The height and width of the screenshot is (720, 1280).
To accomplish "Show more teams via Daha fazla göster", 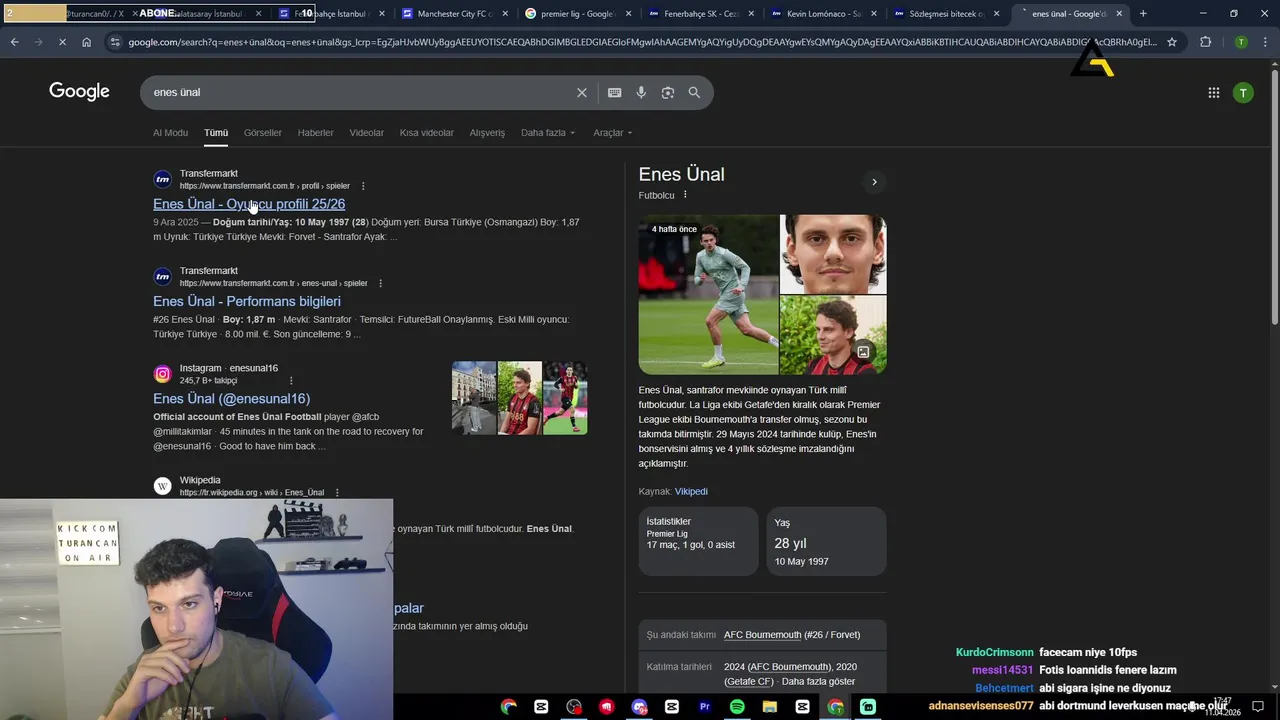I will tap(818, 681).
